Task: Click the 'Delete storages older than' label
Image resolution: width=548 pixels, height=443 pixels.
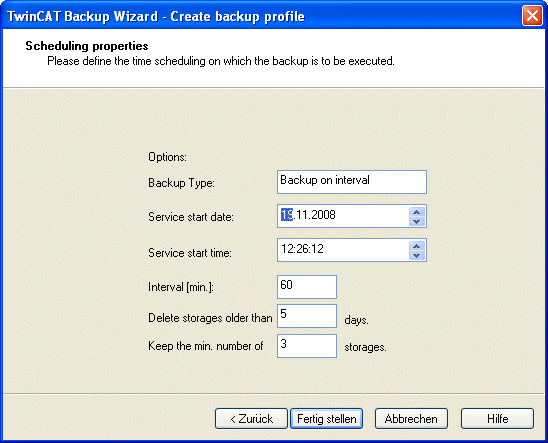Action: click(x=210, y=318)
